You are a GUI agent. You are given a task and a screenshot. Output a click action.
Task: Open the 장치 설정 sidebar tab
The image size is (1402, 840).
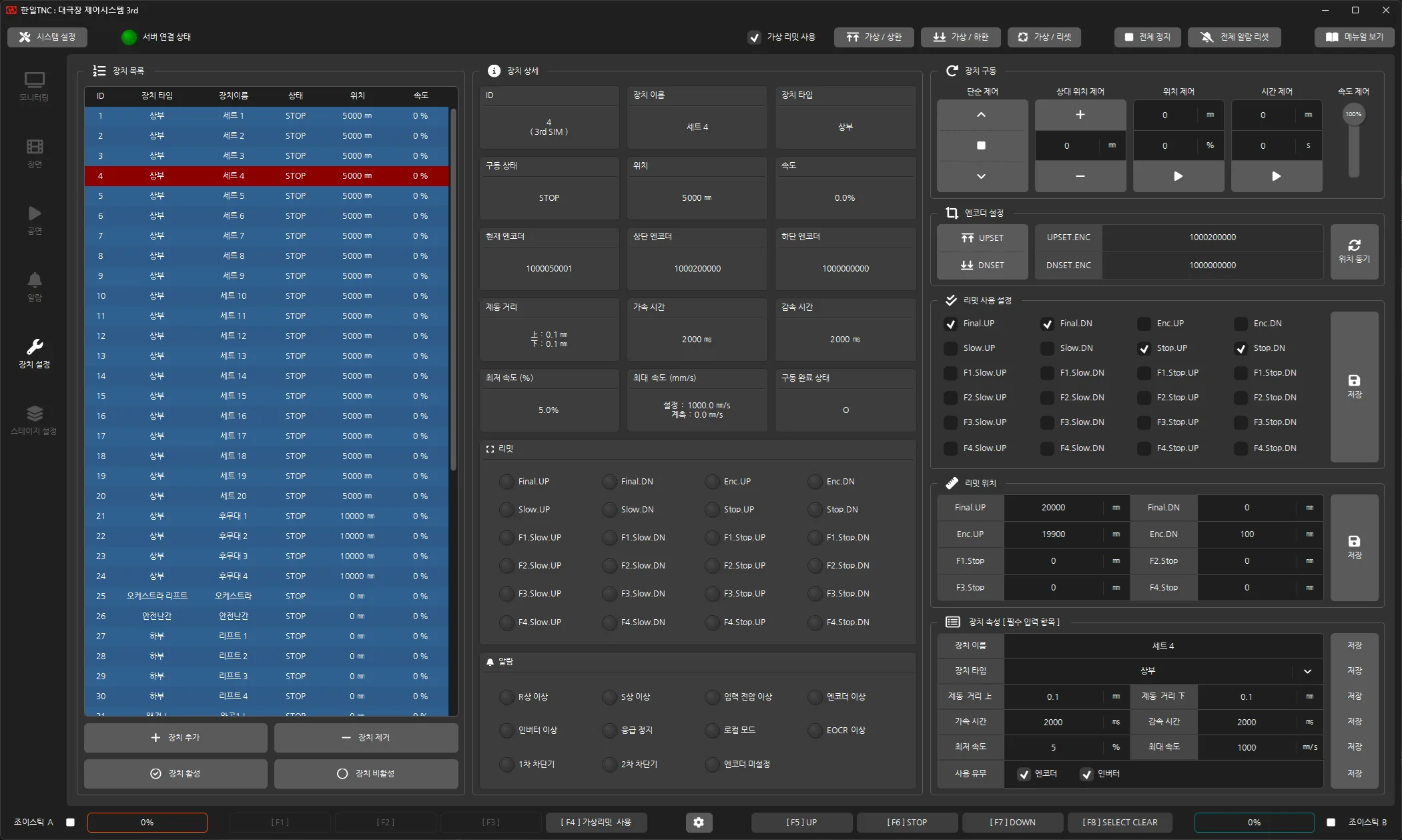(x=34, y=354)
